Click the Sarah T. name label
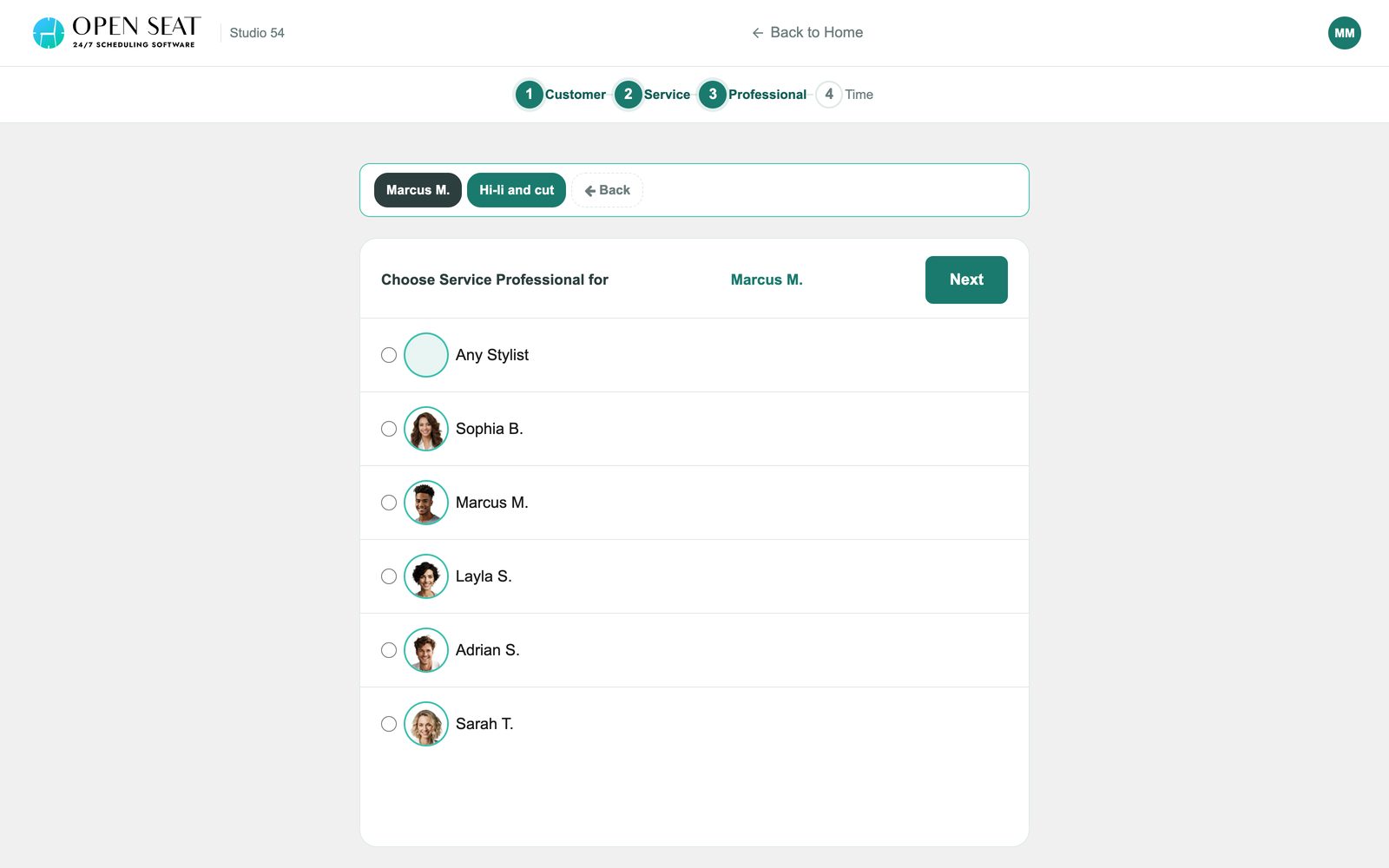The width and height of the screenshot is (1389, 868). 484,724
